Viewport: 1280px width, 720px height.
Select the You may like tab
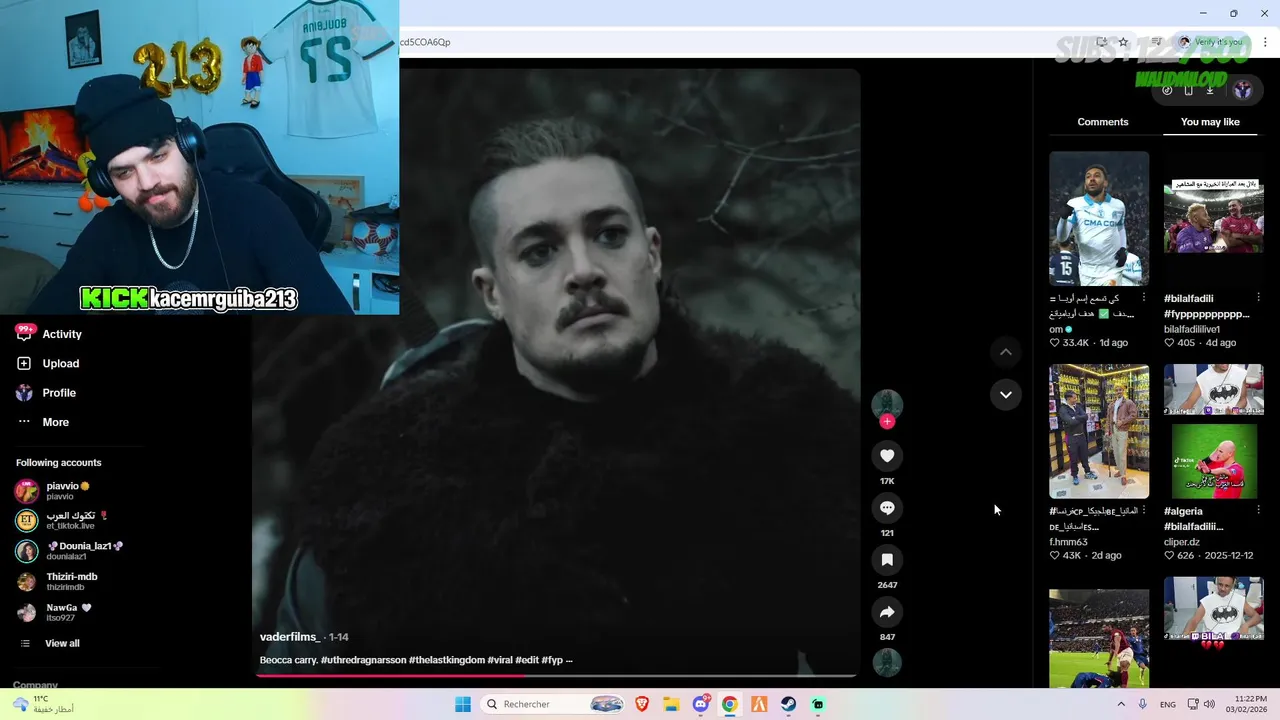1210,122
